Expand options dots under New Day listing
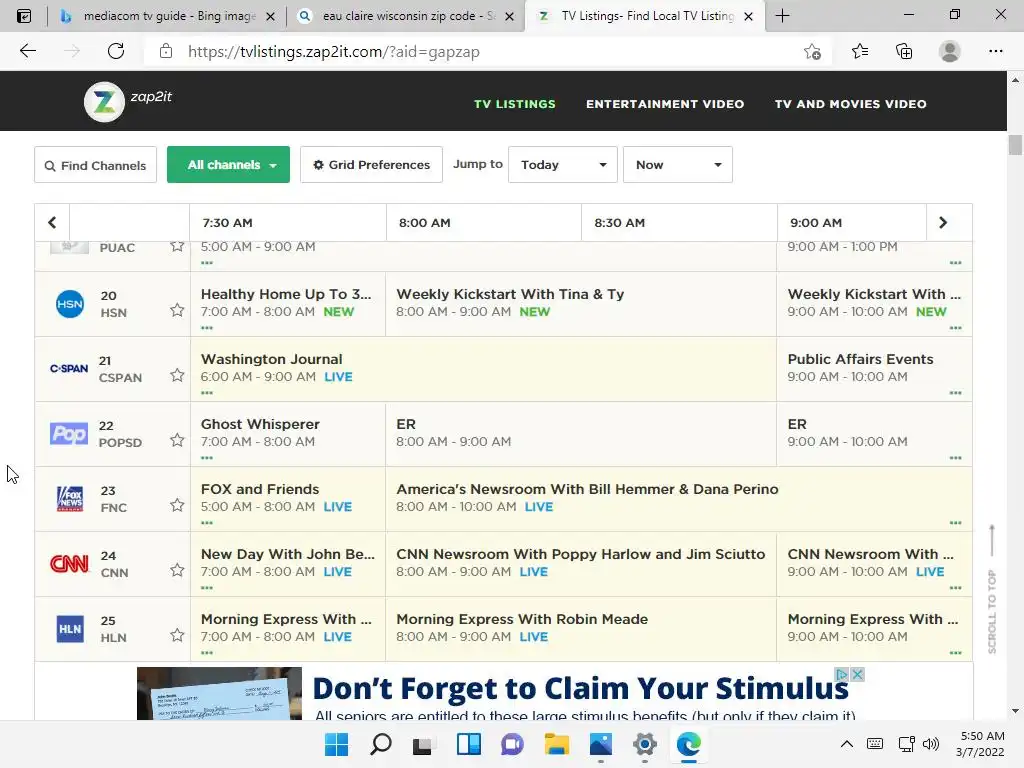Image resolution: width=1024 pixels, height=768 pixels. pyautogui.click(x=207, y=588)
